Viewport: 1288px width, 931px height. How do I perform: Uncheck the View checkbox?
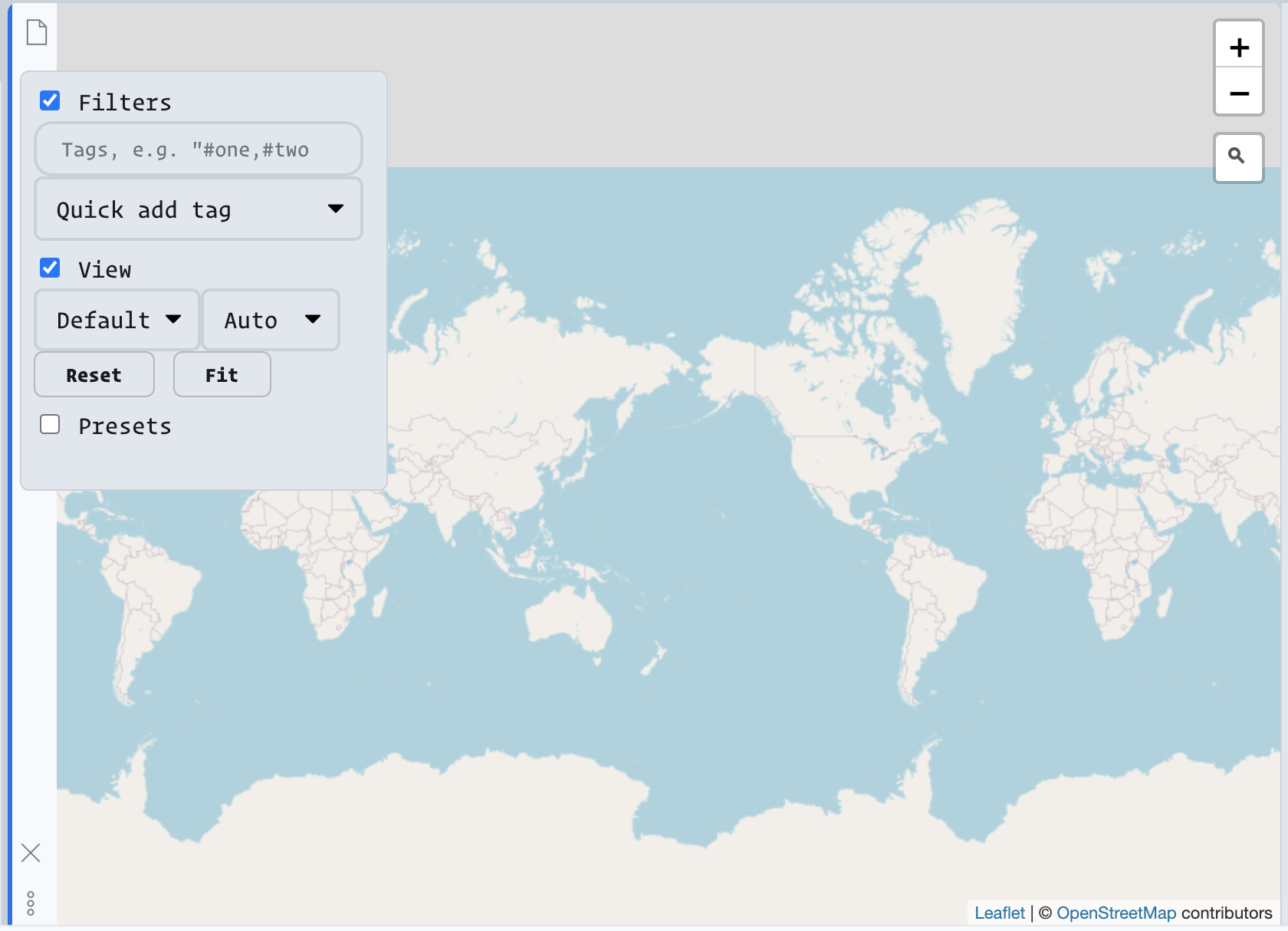(50, 267)
